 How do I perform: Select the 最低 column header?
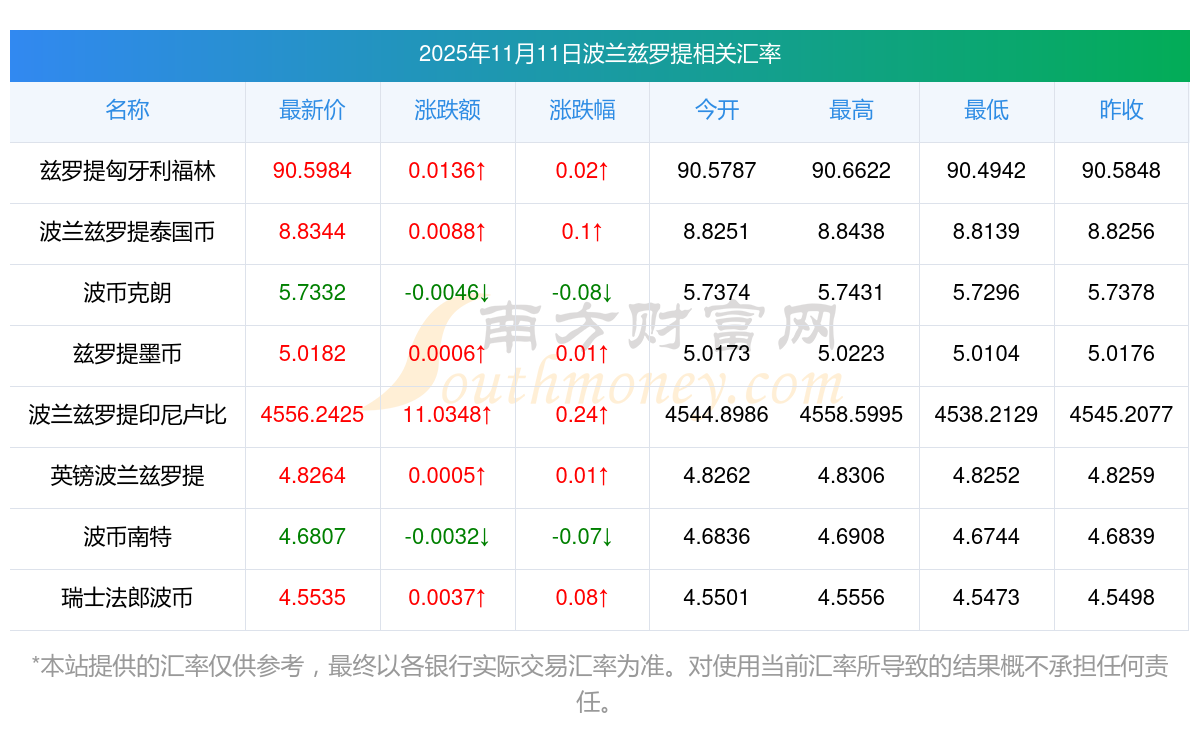(x=986, y=110)
